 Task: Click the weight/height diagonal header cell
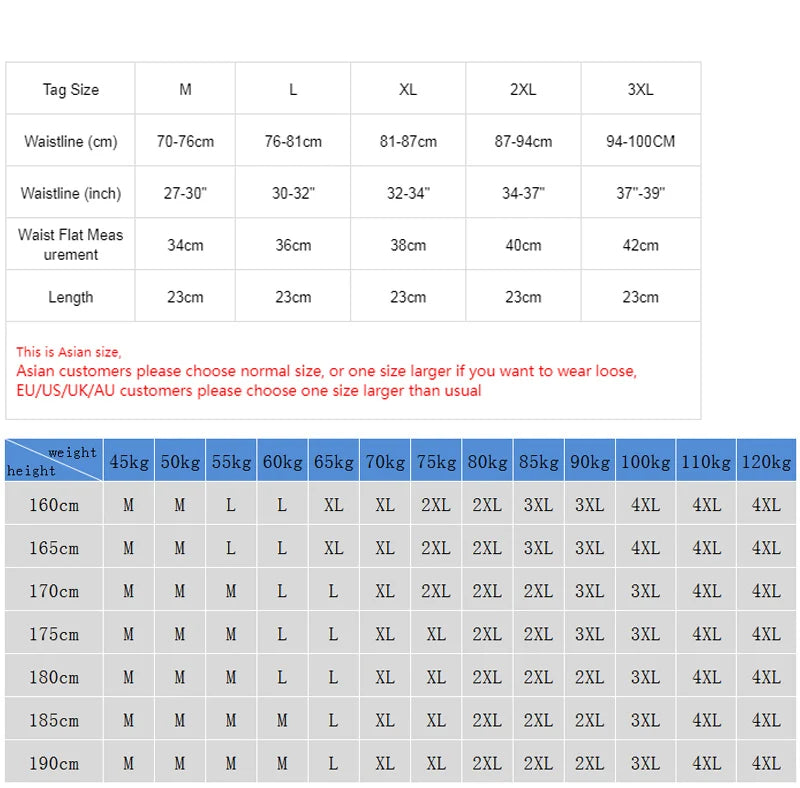point(54,460)
